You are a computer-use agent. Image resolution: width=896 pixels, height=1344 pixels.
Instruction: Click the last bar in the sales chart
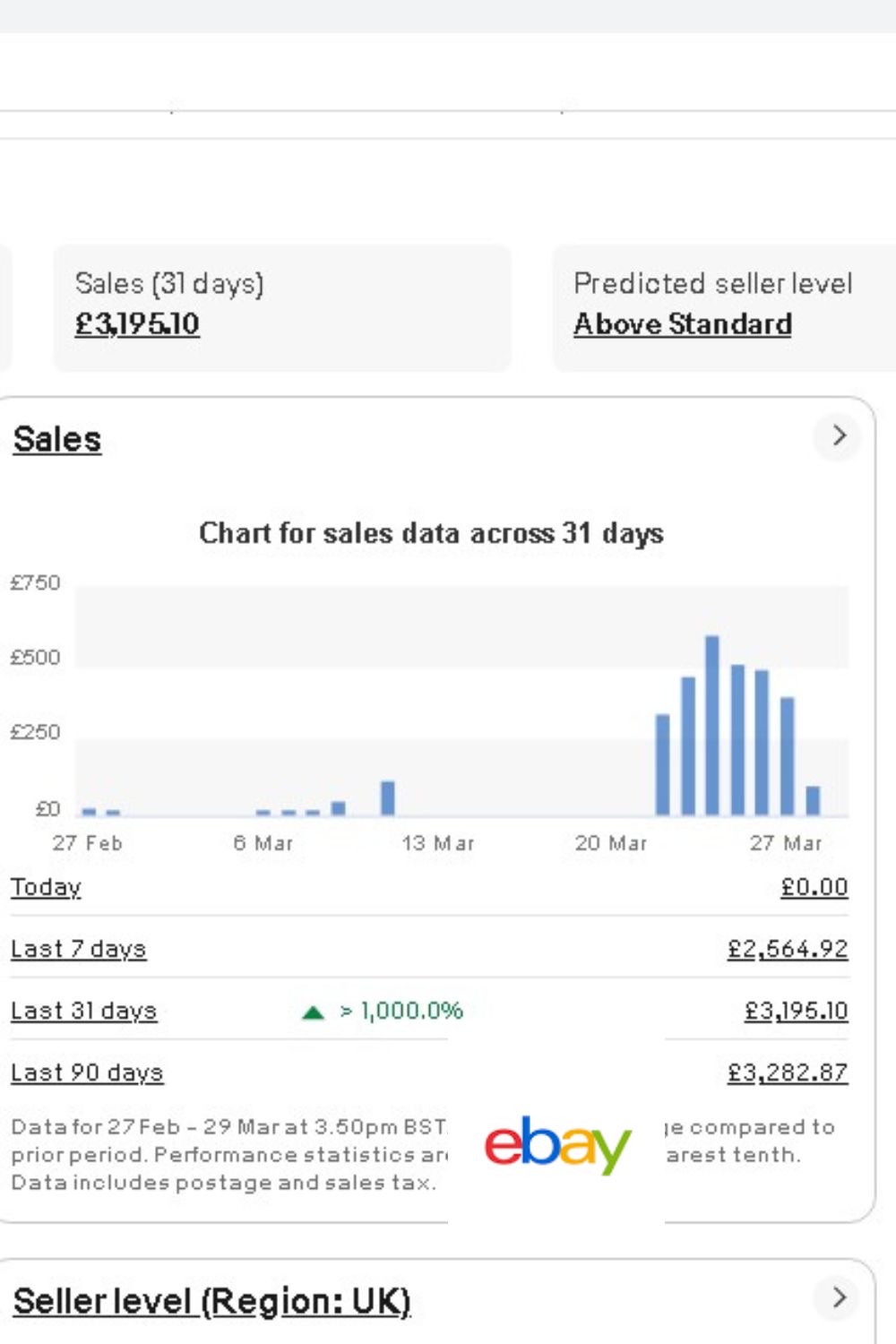tap(813, 800)
